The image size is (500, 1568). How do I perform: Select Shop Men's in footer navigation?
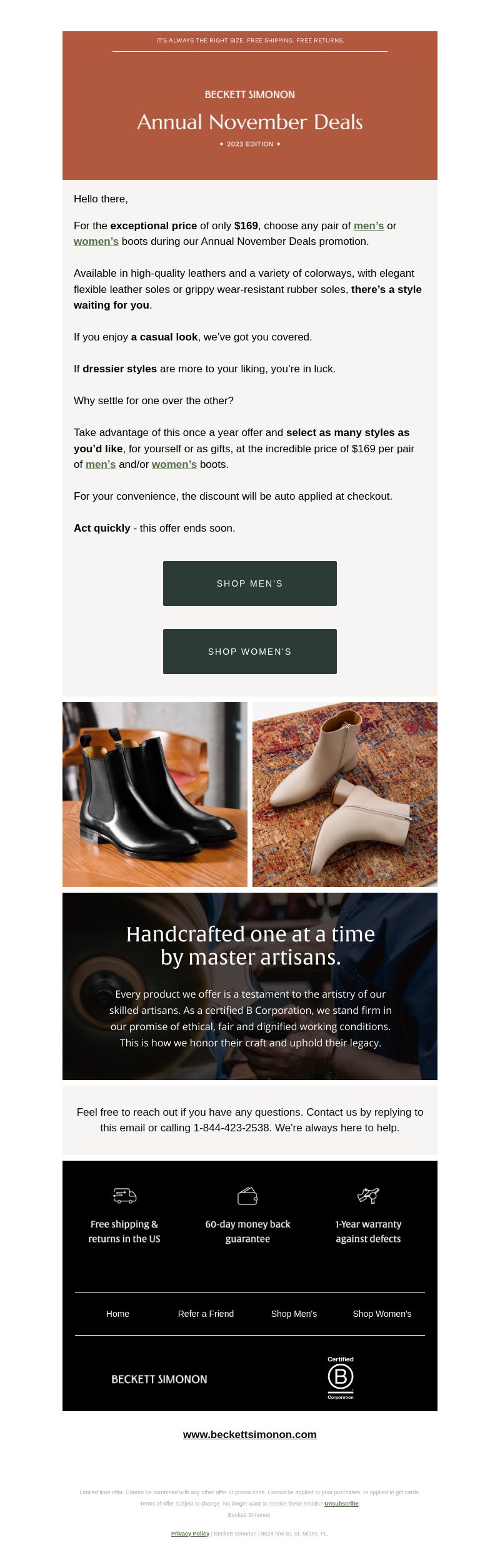click(x=294, y=1314)
